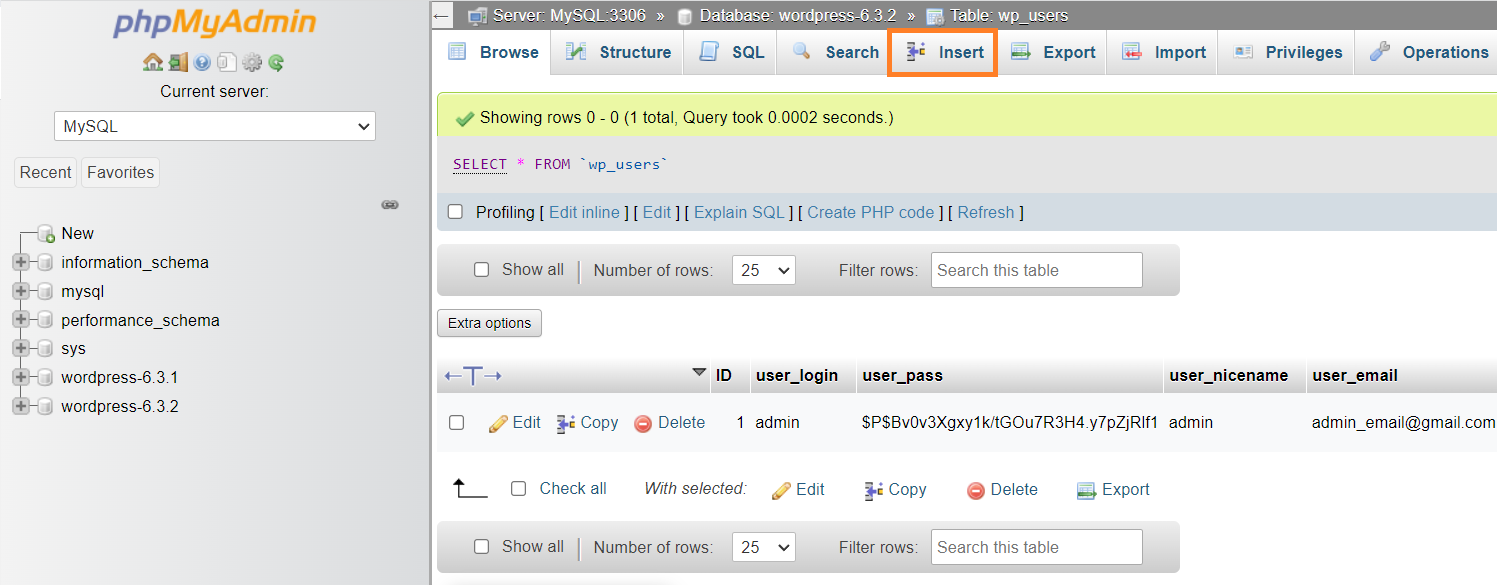
Task: Enable the Profiling checkbox
Action: [456, 212]
